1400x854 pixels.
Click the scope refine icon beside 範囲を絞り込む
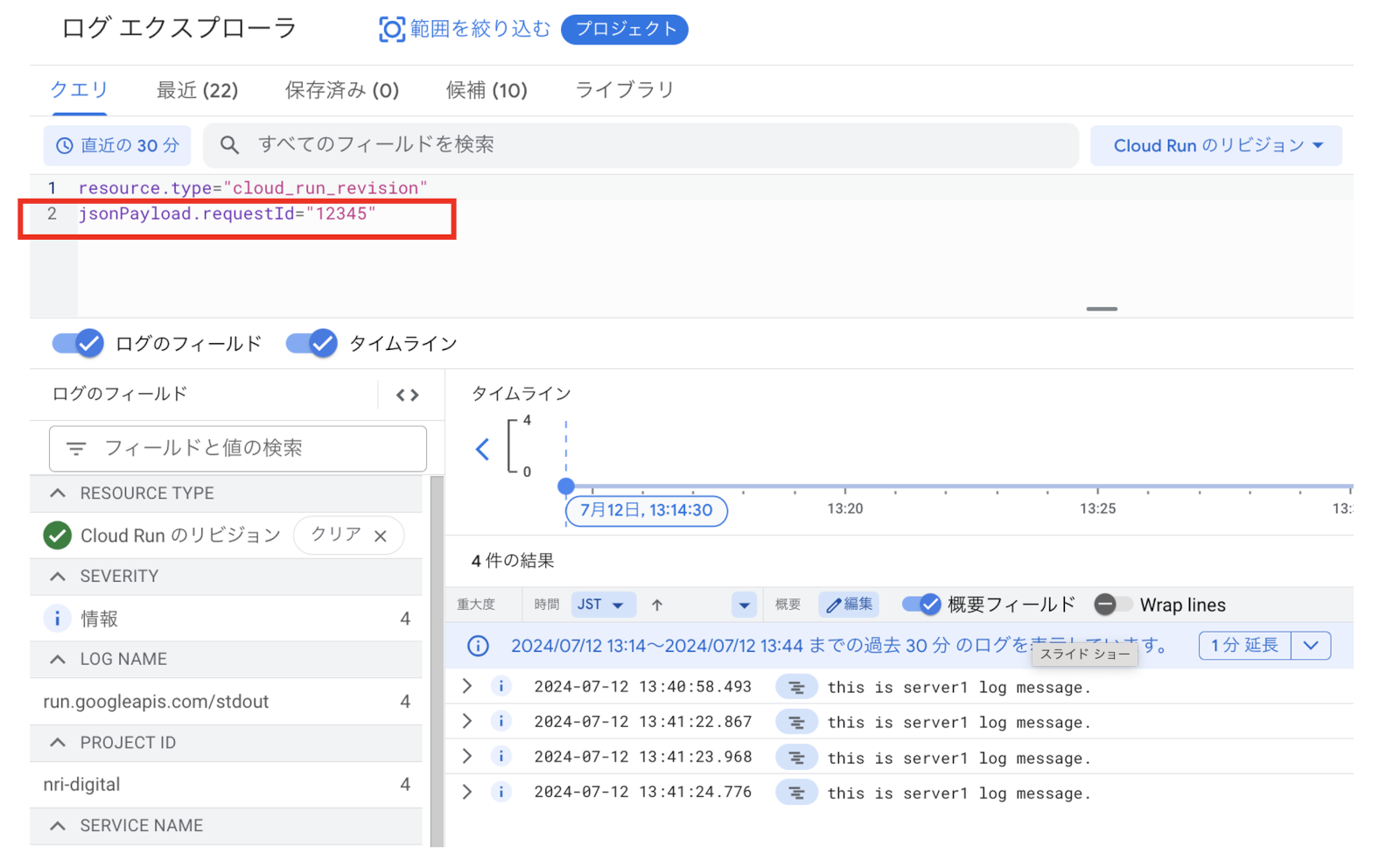click(x=391, y=30)
